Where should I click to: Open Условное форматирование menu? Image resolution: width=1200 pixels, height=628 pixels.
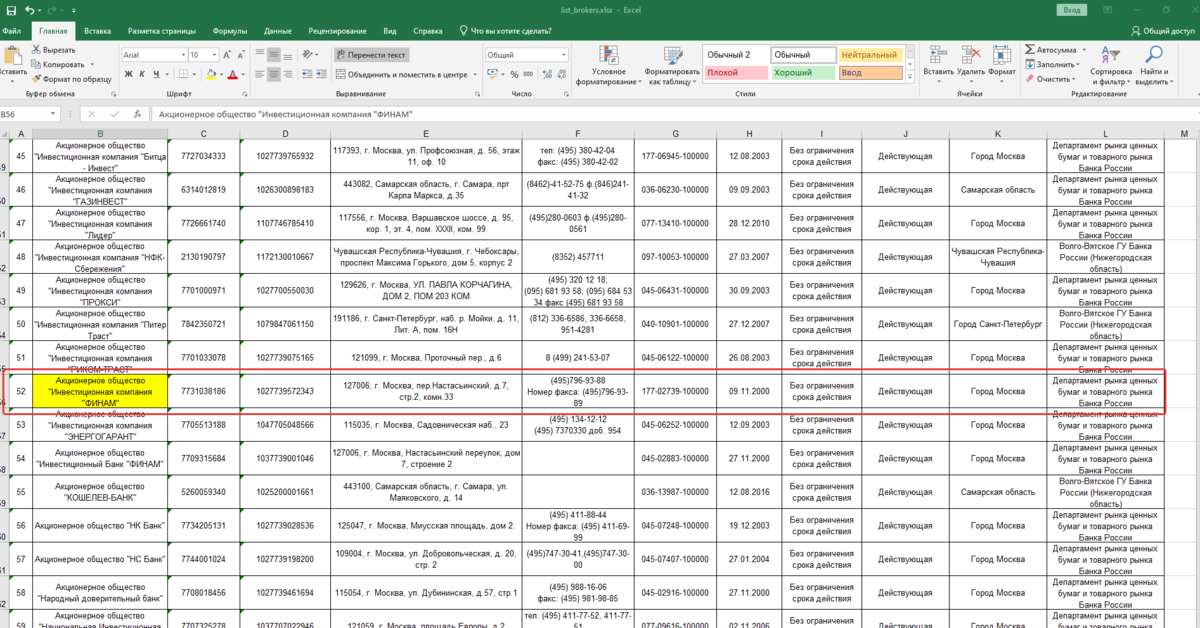609,65
